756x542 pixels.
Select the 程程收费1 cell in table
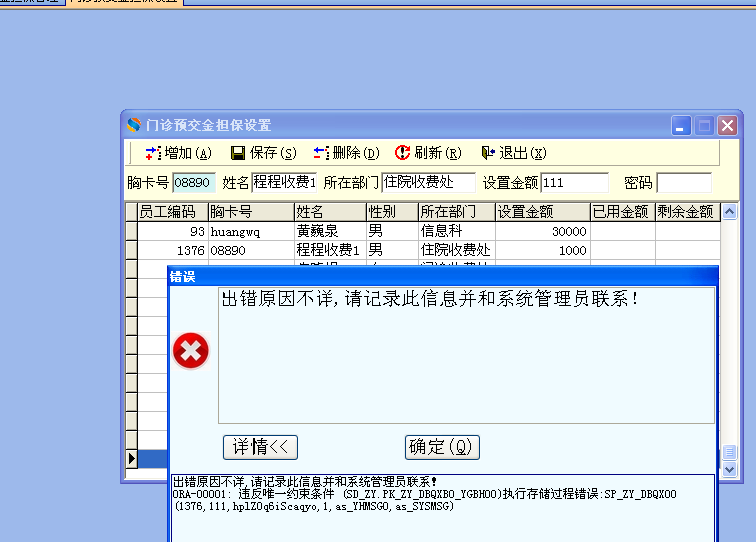point(330,250)
